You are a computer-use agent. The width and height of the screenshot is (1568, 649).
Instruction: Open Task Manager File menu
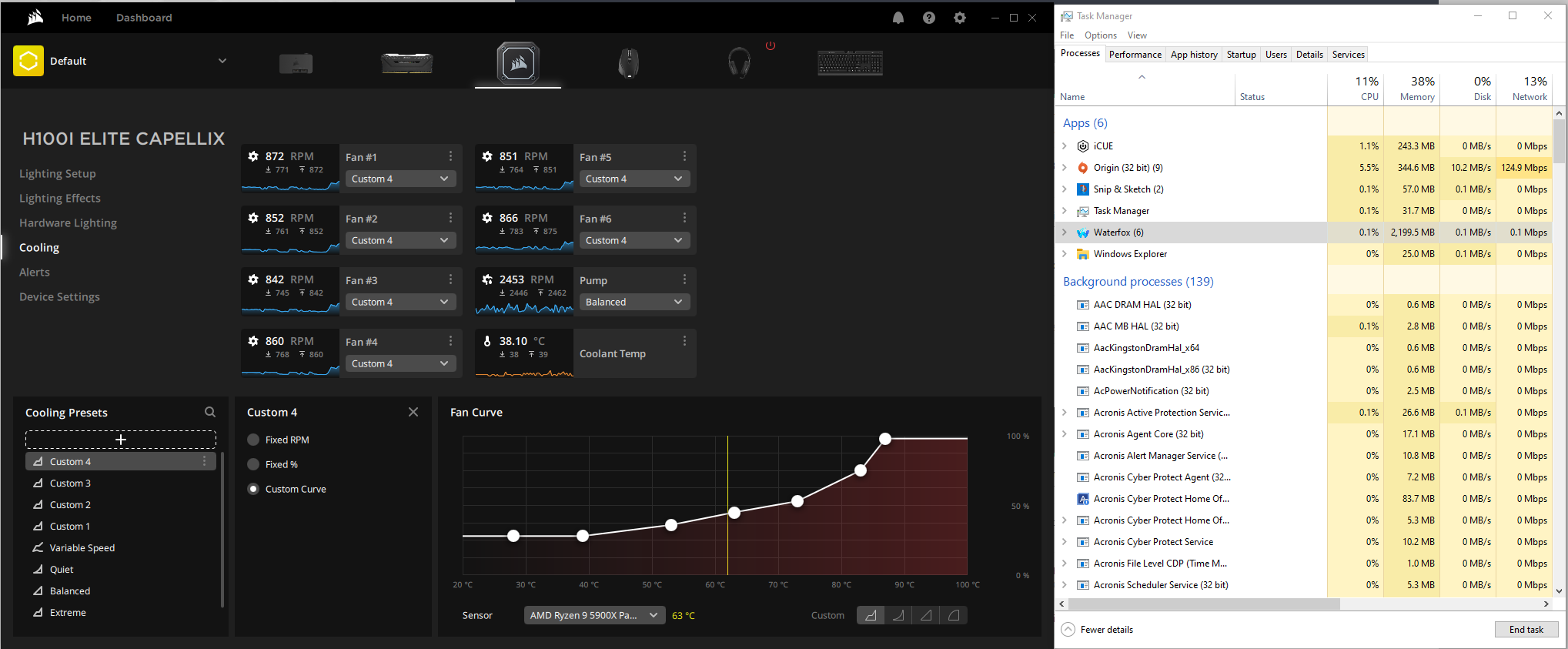[1066, 35]
